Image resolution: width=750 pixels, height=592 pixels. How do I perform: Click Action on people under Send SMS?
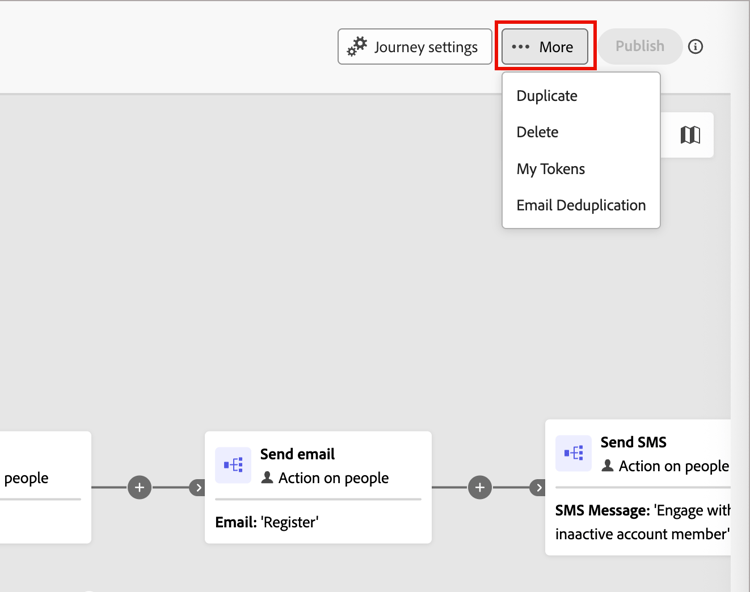point(674,466)
